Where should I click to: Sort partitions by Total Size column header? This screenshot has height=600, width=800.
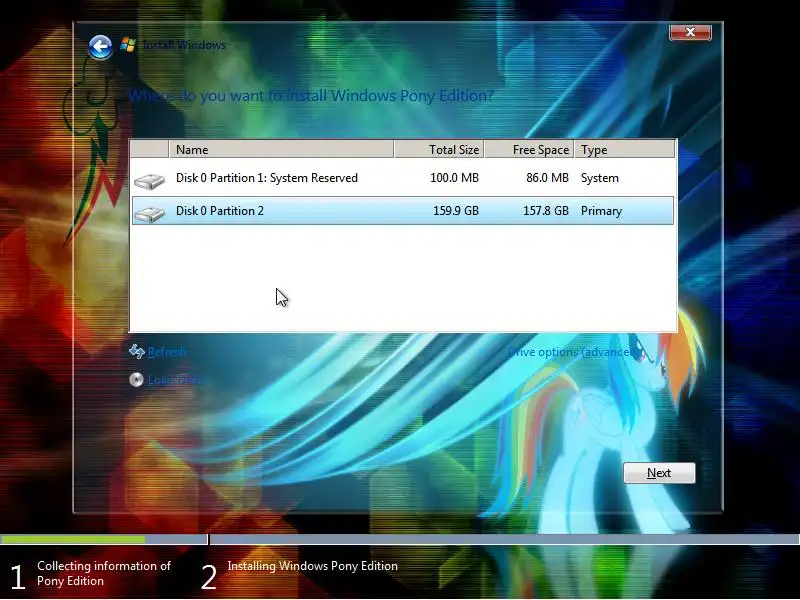click(439, 149)
